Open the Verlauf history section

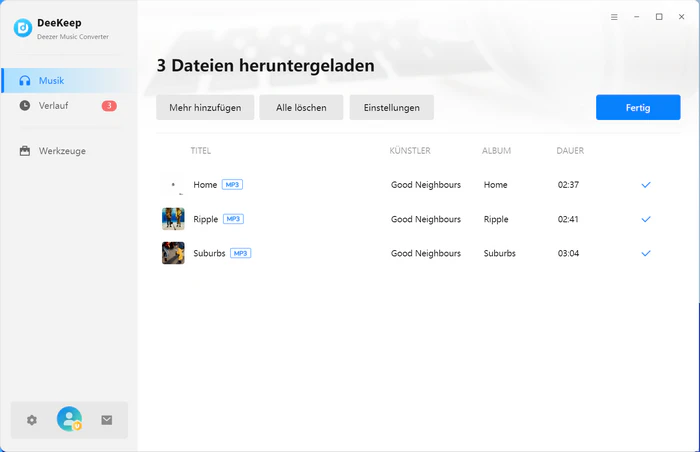pos(69,105)
